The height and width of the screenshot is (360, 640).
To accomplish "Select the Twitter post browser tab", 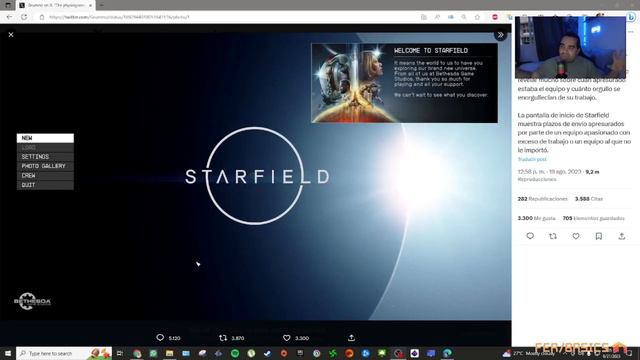I will (55, 5).
